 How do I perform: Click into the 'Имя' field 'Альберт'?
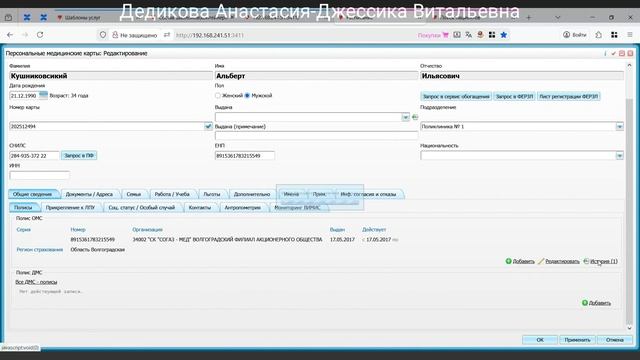pyautogui.click(x=316, y=76)
